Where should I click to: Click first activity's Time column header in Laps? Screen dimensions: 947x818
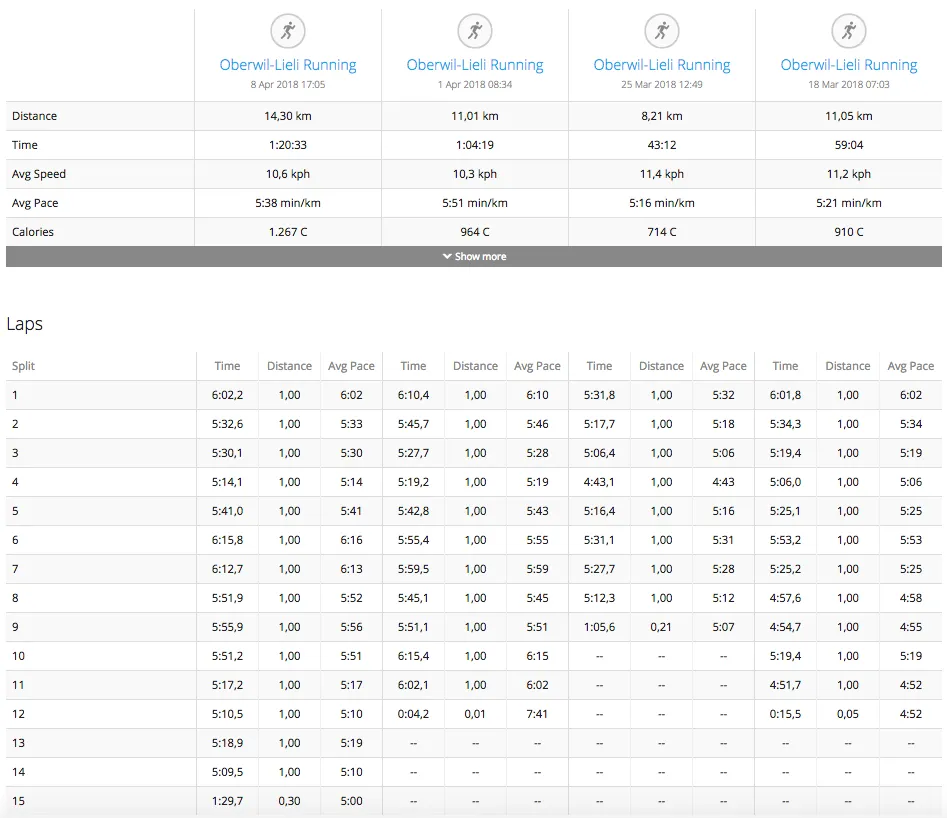click(x=227, y=366)
